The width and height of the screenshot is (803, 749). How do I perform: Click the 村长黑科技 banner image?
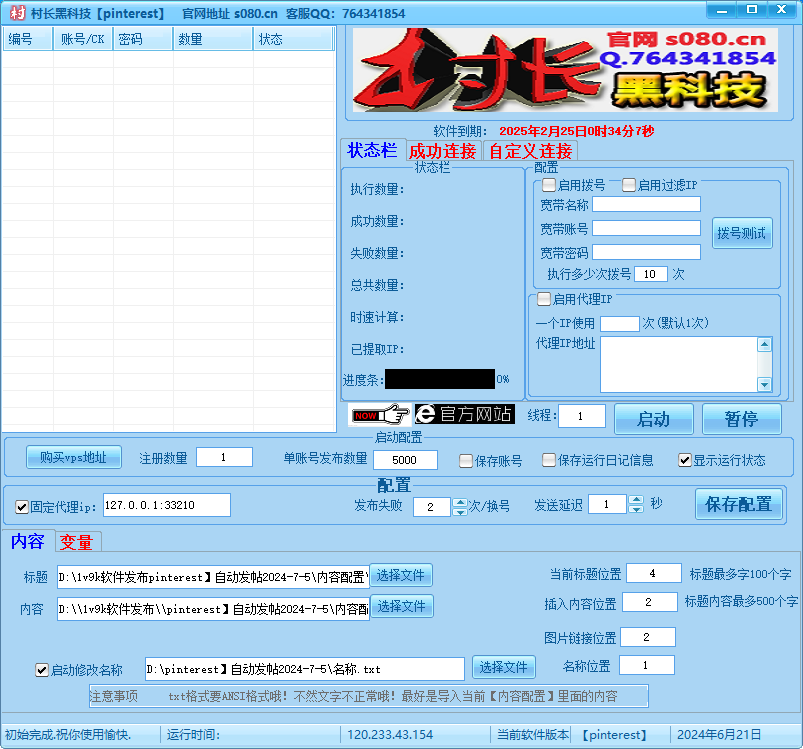tap(565, 70)
